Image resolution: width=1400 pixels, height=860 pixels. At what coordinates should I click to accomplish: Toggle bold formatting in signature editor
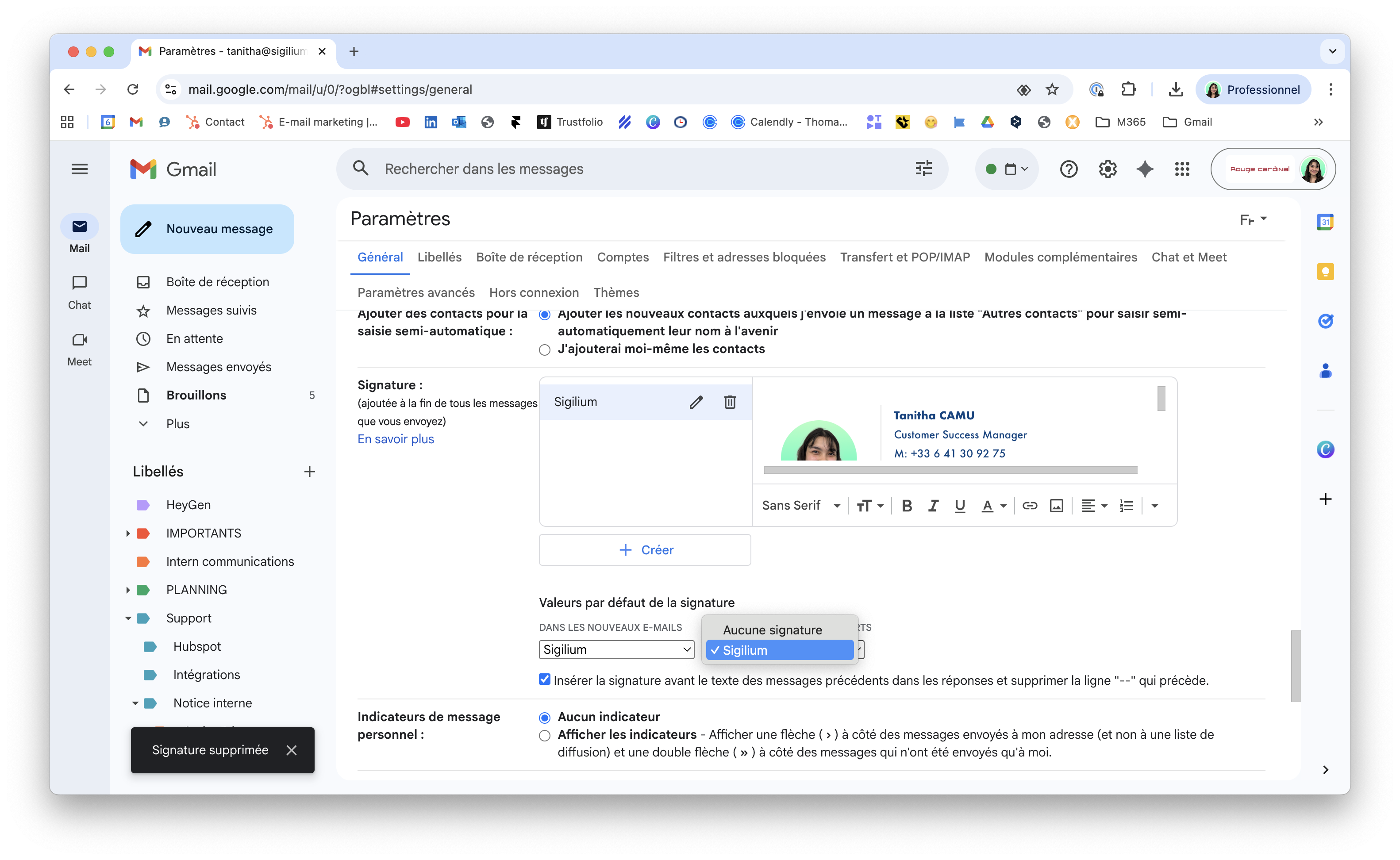[x=907, y=506]
